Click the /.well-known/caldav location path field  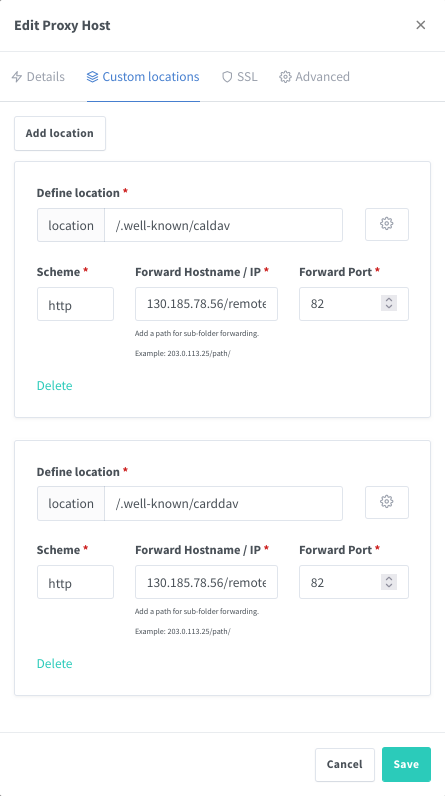[x=223, y=225]
